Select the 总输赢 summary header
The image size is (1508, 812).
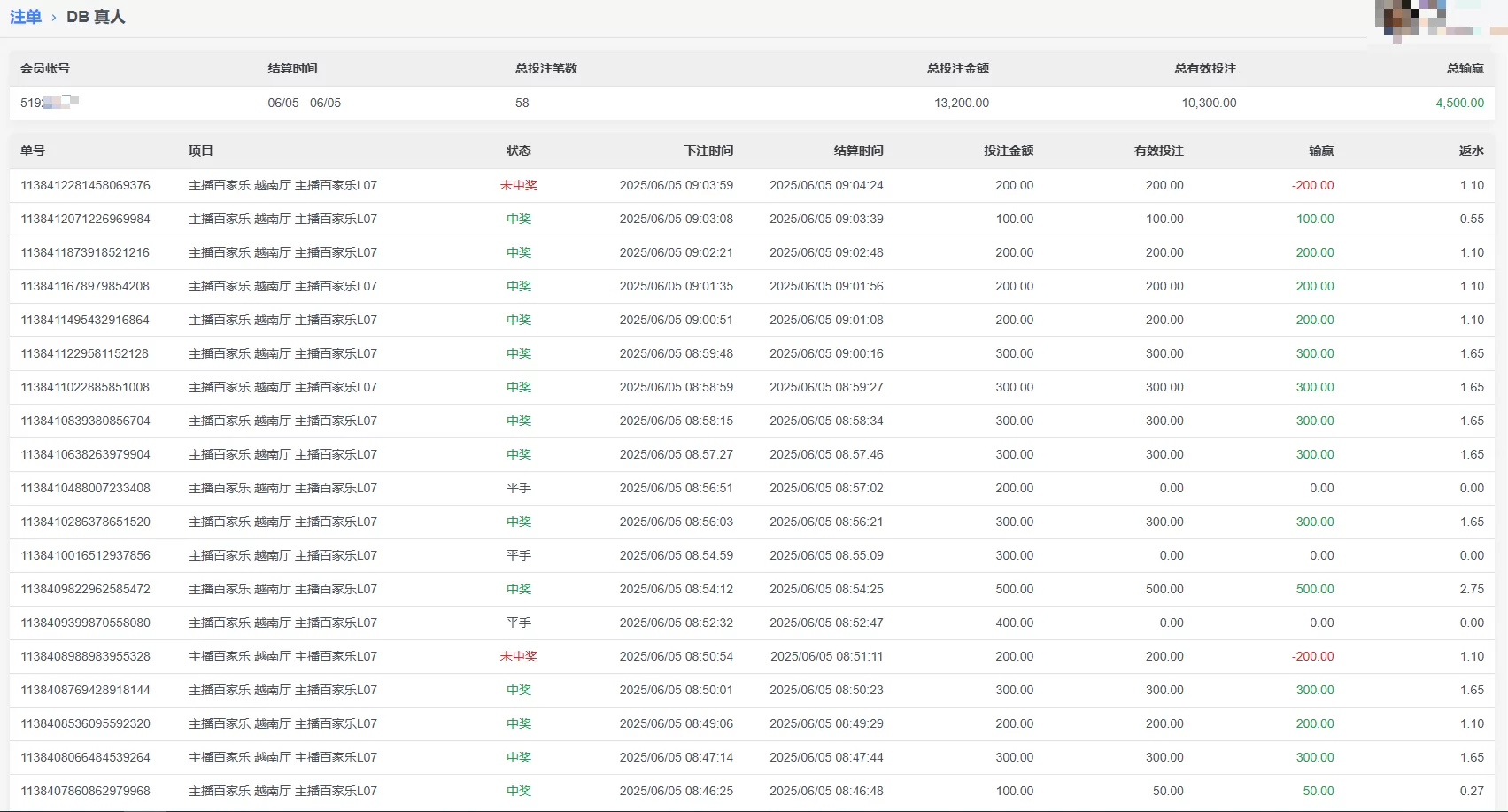click(x=1465, y=68)
